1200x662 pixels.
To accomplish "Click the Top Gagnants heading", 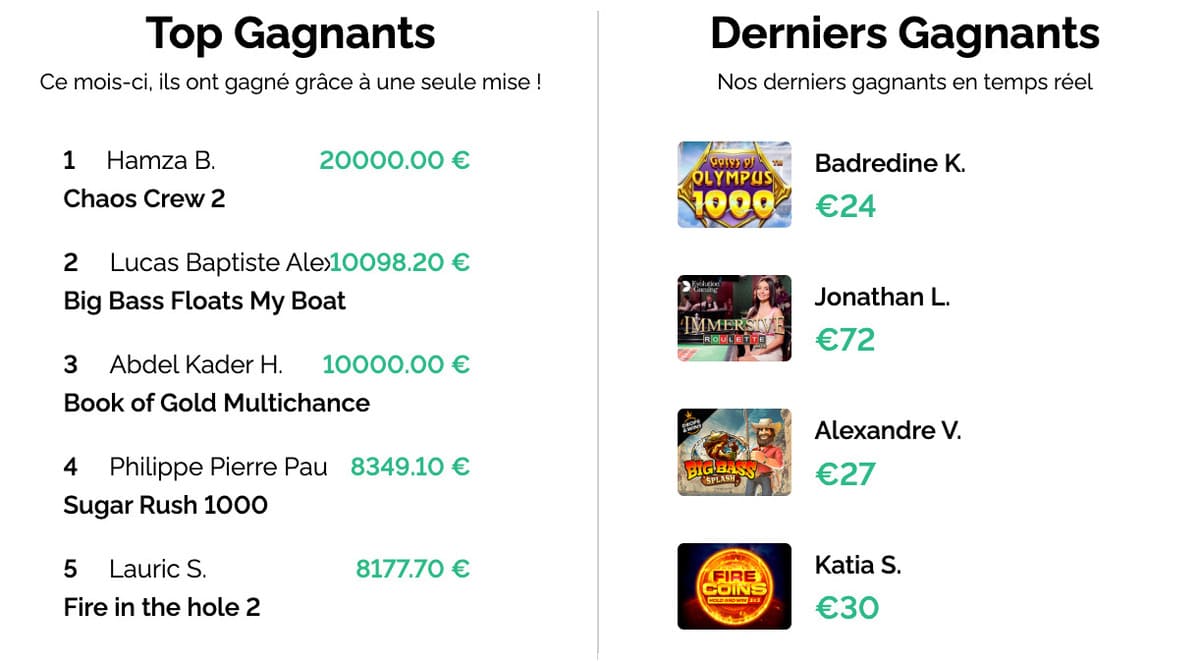I will point(290,34).
